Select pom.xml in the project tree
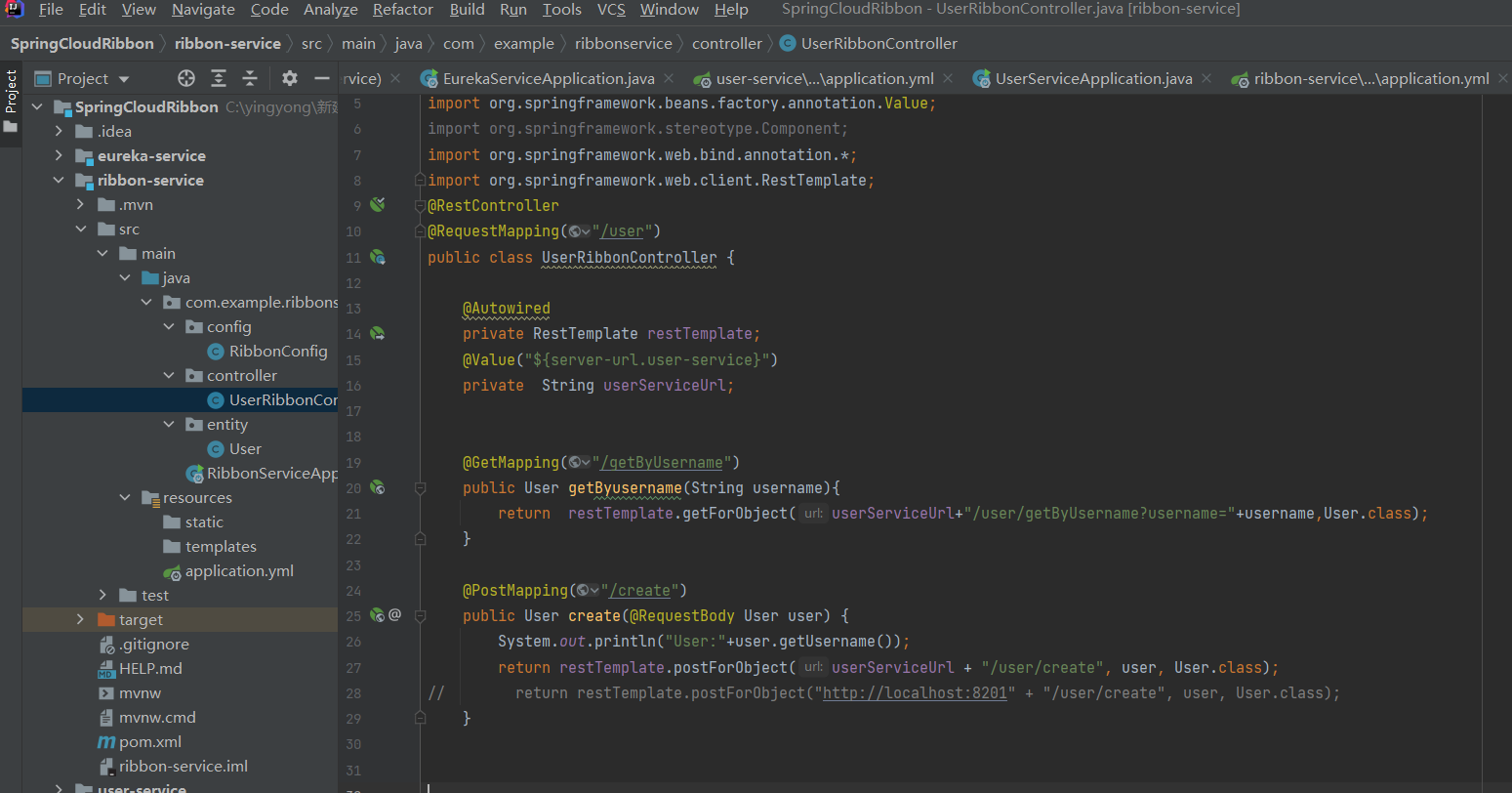The width and height of the screenshot is (1512, 793). tap(149, 742)
